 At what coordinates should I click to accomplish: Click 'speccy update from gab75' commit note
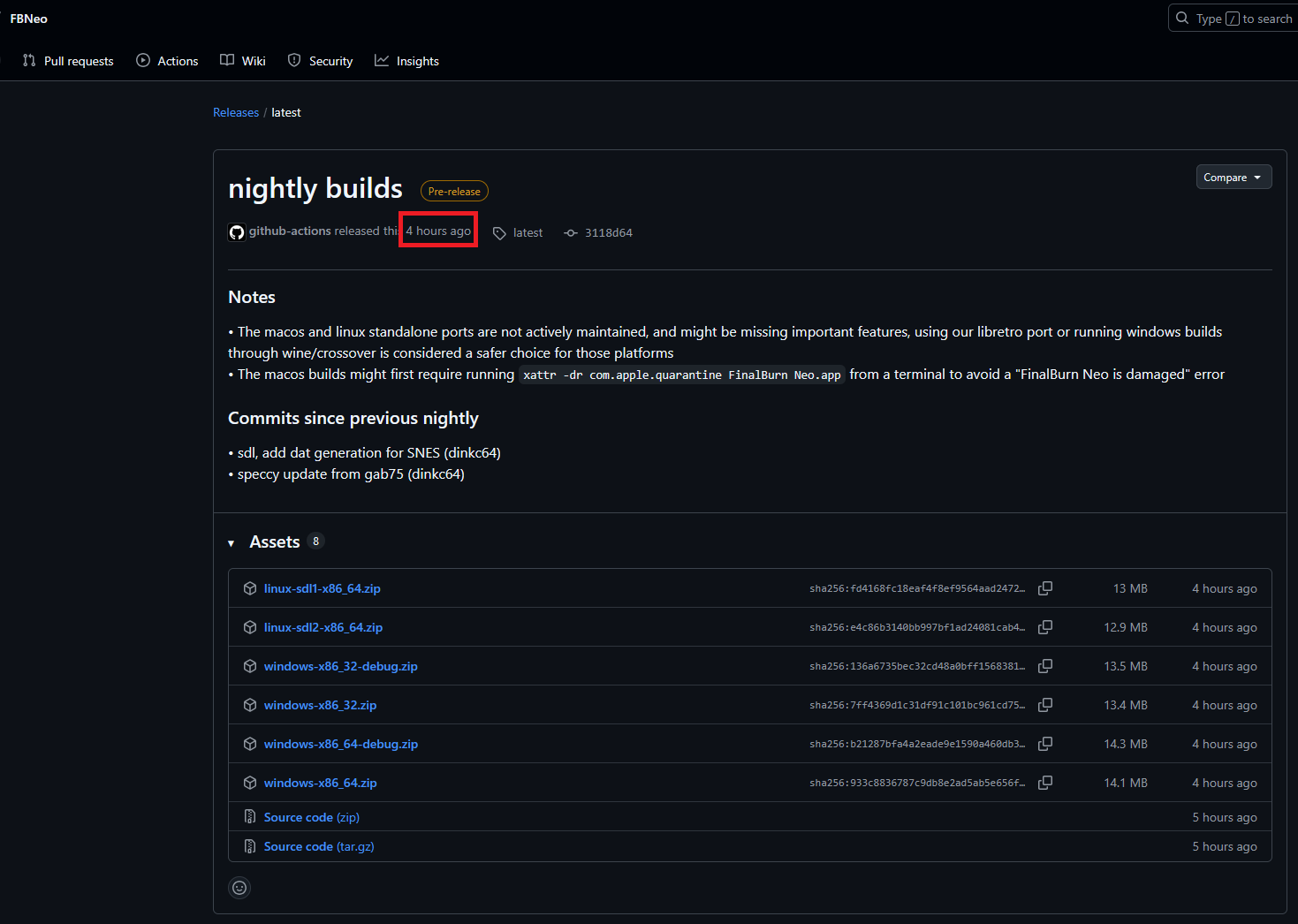point(351,474)
